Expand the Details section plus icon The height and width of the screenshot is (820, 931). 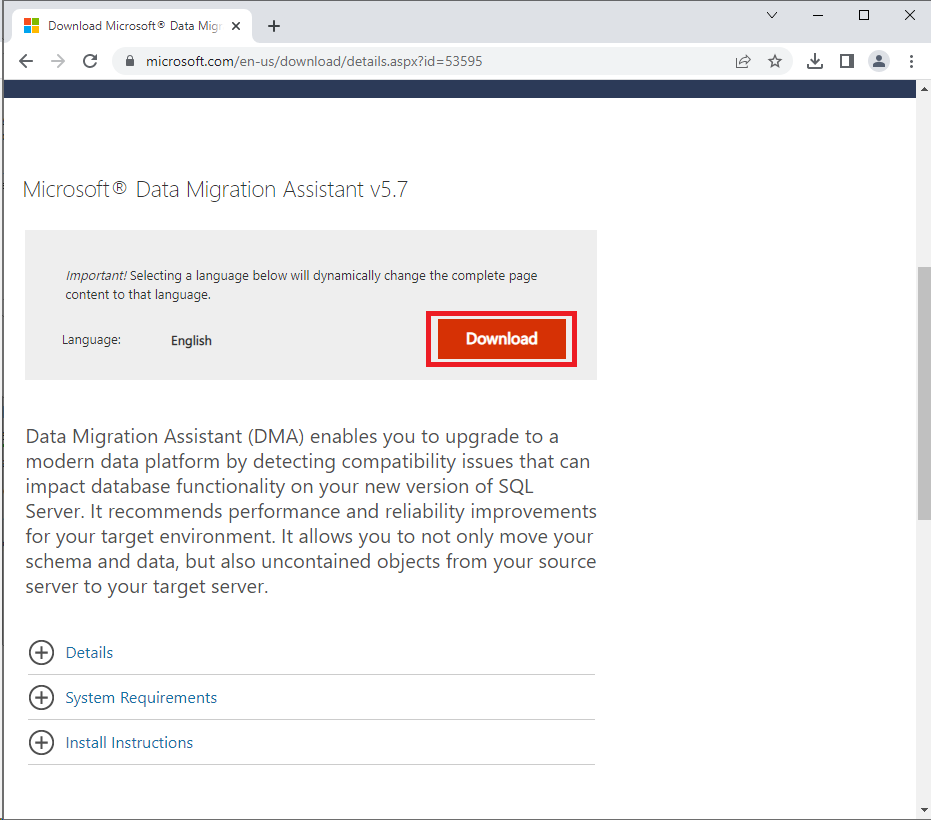41,653
